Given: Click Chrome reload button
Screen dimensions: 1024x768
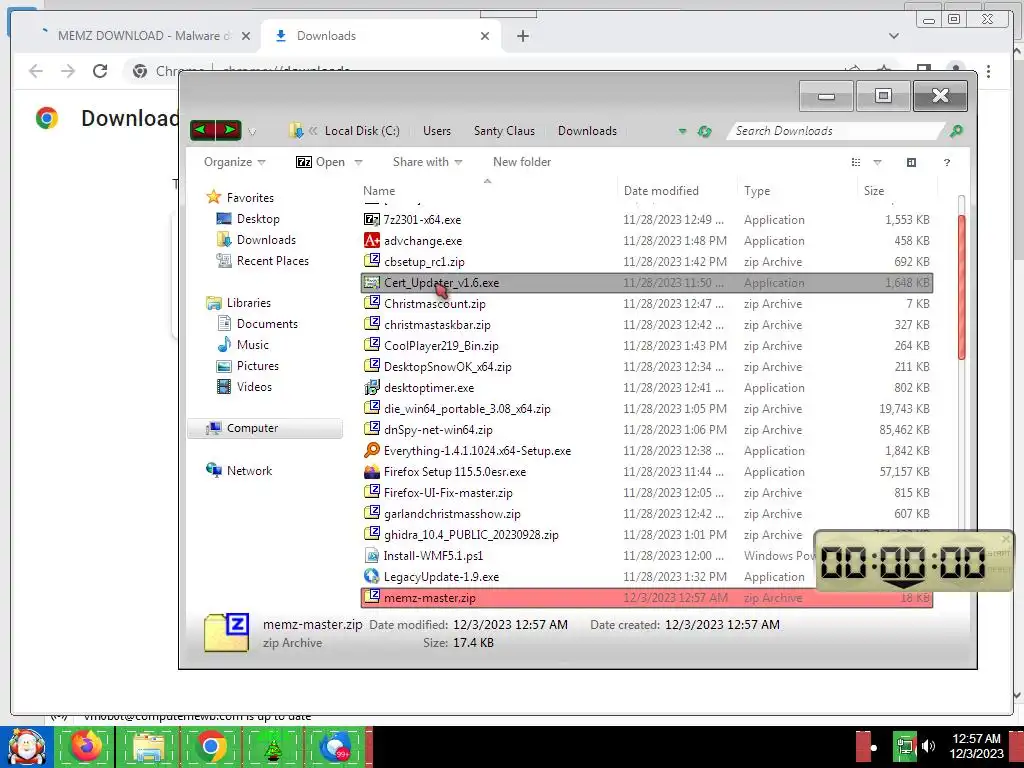Looking at the screenshot, I should pos(100,71).
